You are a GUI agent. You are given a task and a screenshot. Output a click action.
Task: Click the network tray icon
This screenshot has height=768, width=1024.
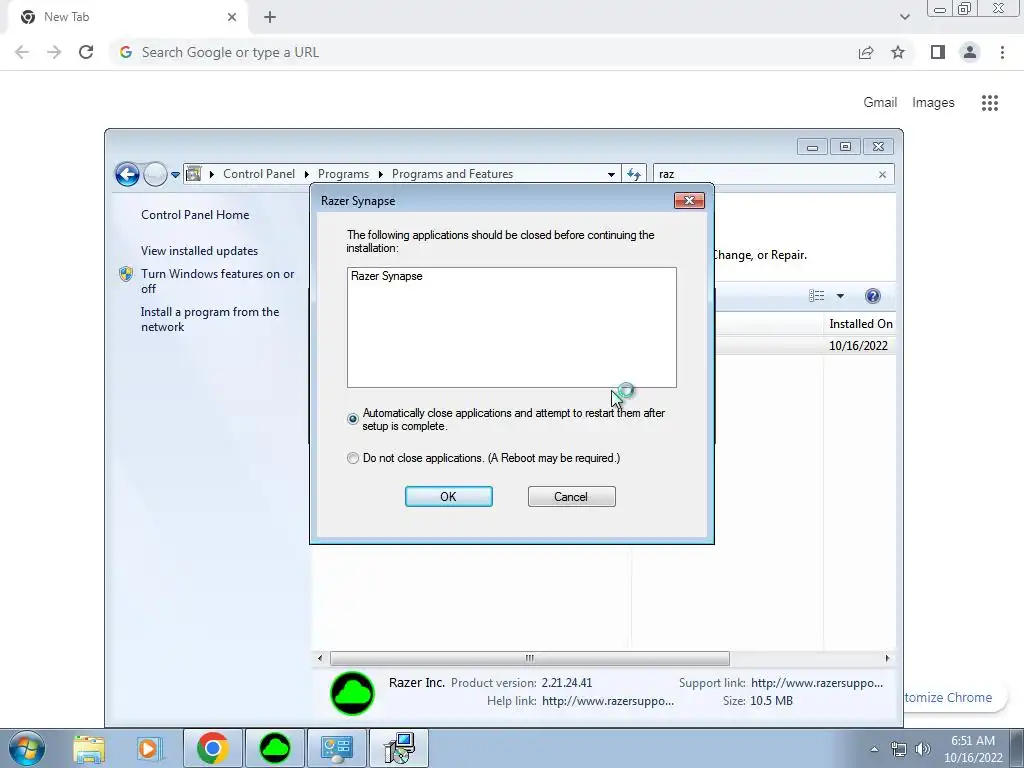(x=899, y=749)
